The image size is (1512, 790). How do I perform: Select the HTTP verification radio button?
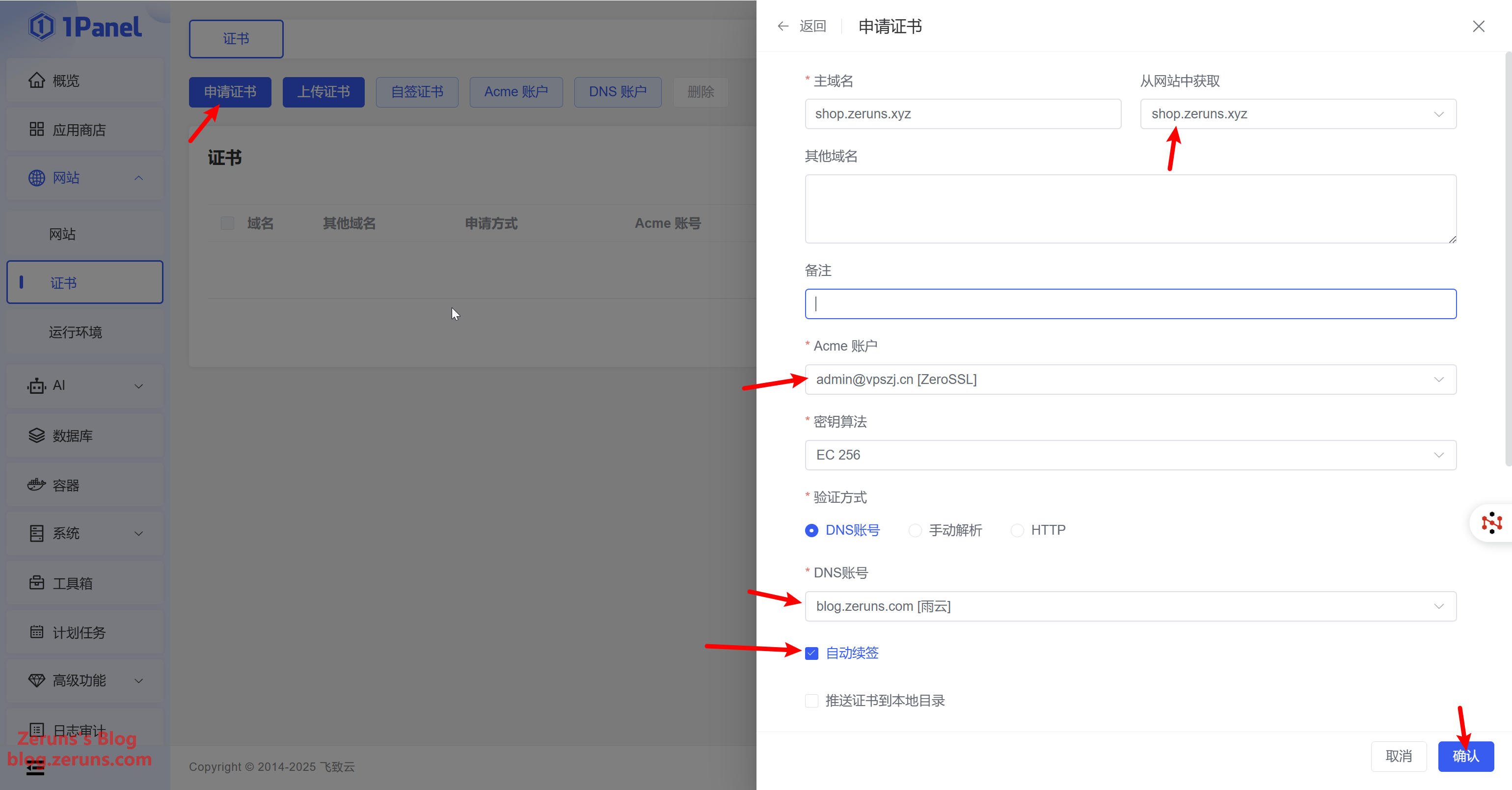pos(1017,531)
